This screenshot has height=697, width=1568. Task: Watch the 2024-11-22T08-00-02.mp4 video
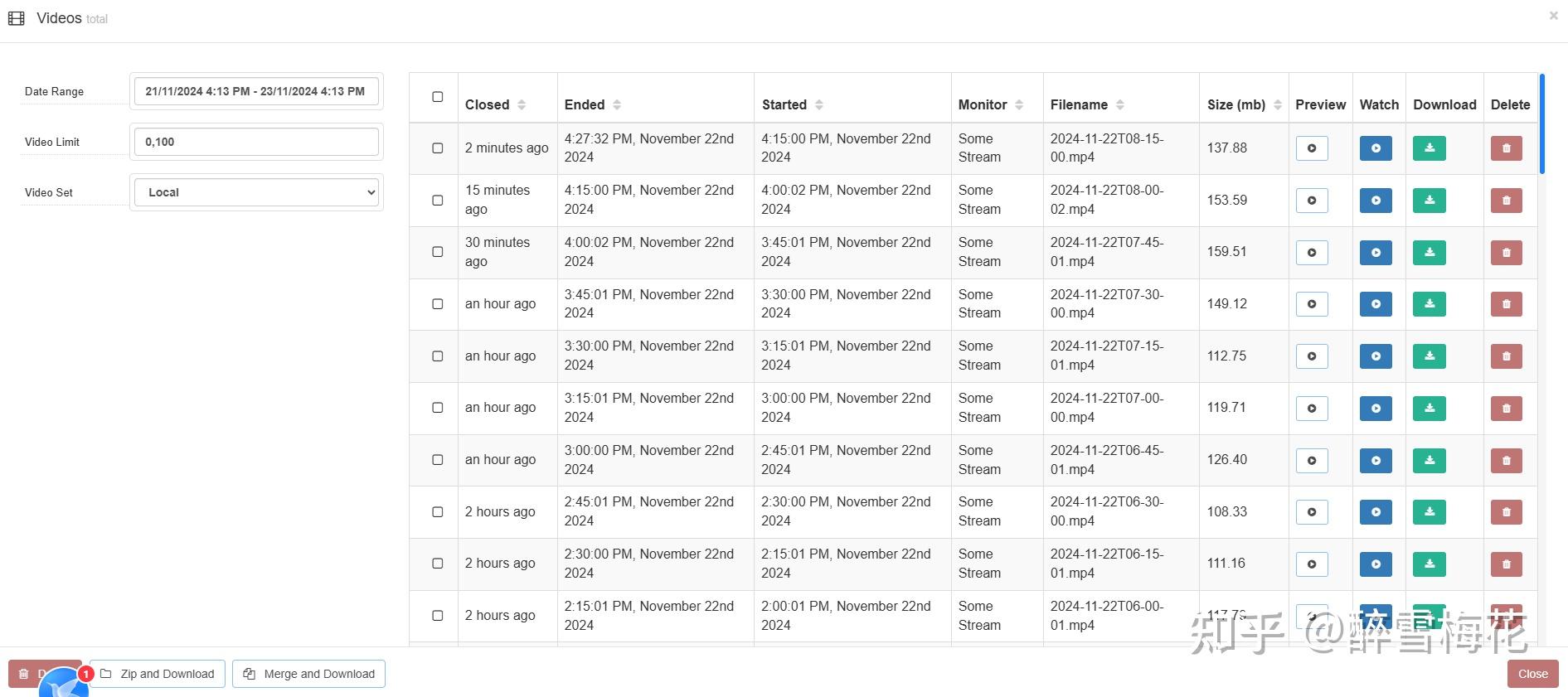point(1376,201)
